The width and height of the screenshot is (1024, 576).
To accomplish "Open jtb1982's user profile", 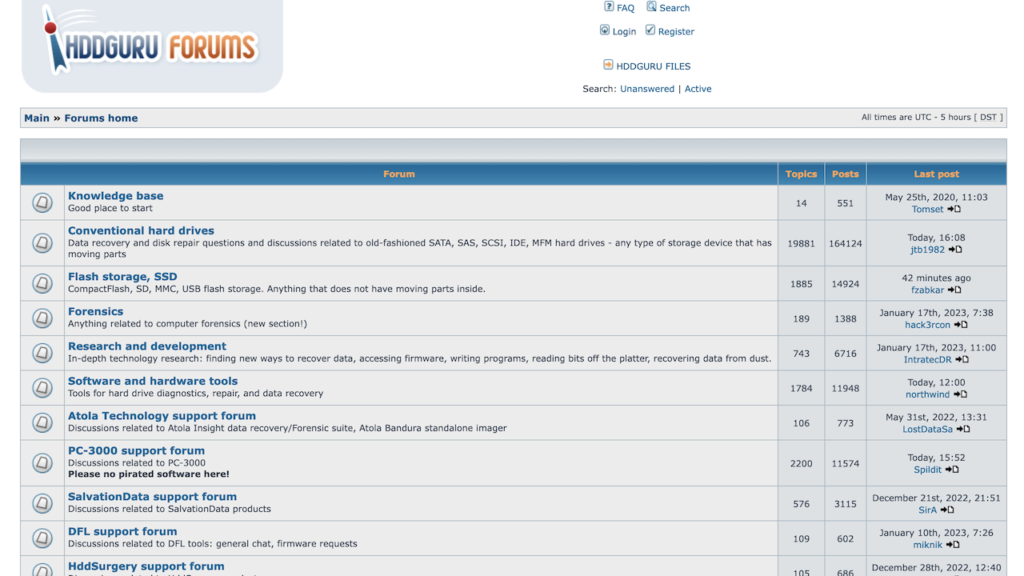I will (928, 249).
